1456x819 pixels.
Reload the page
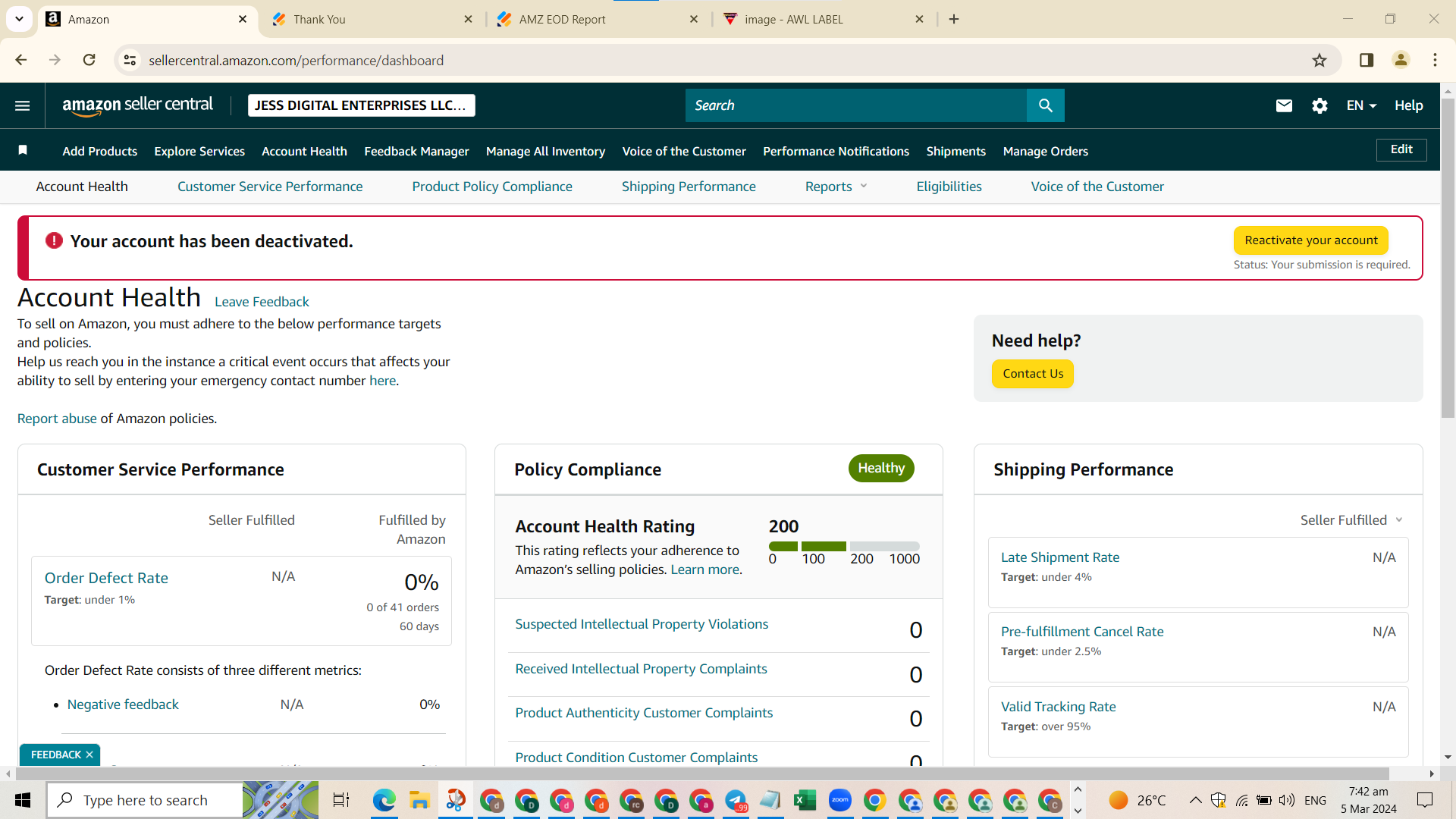pos(89,60)
